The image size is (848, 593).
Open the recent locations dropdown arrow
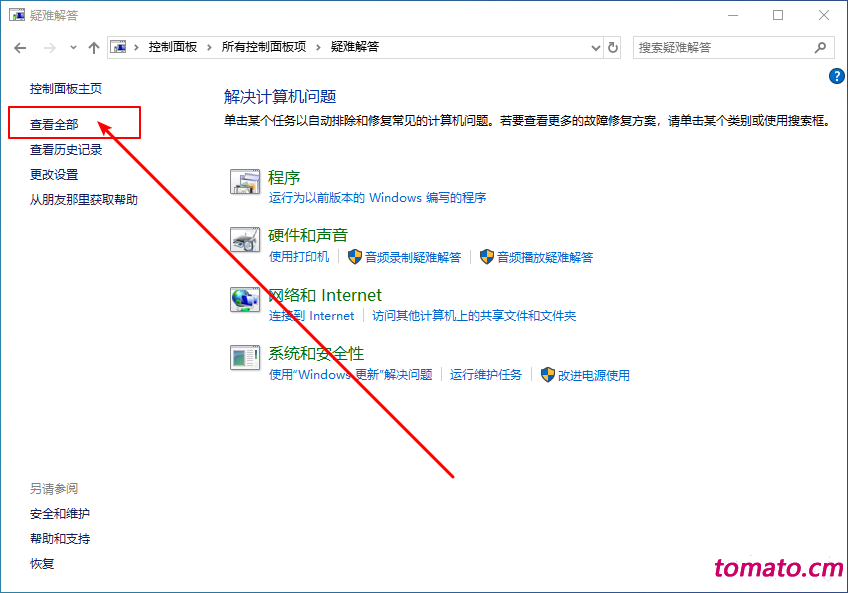pos(73,48)
